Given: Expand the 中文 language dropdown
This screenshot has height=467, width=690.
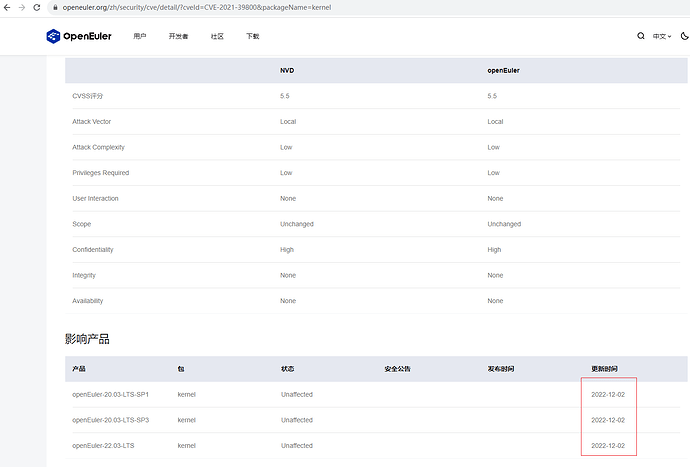Looking at the screenshot, I should tap(661, 36).
